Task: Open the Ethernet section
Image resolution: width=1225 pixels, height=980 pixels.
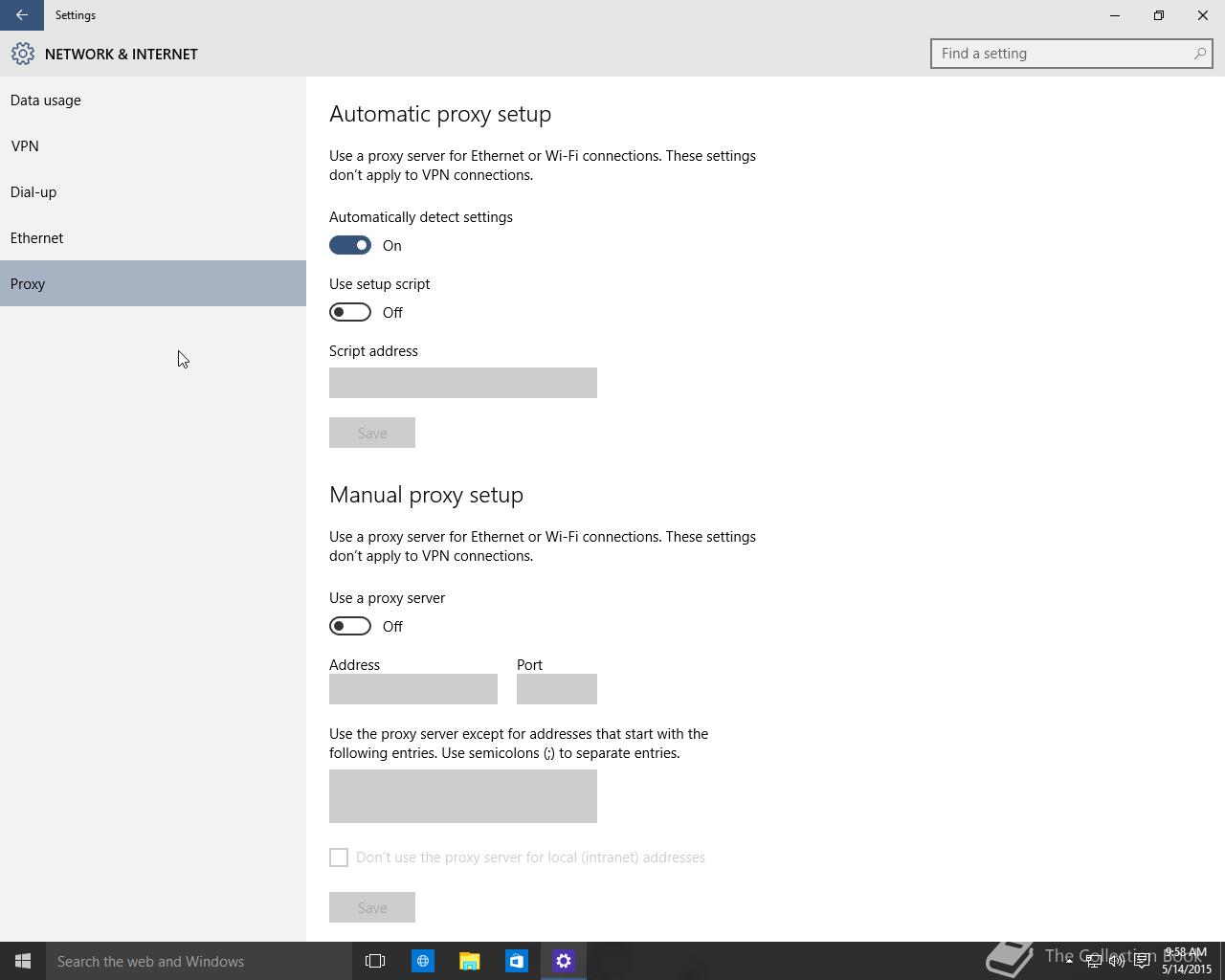Action: [153, 237]
